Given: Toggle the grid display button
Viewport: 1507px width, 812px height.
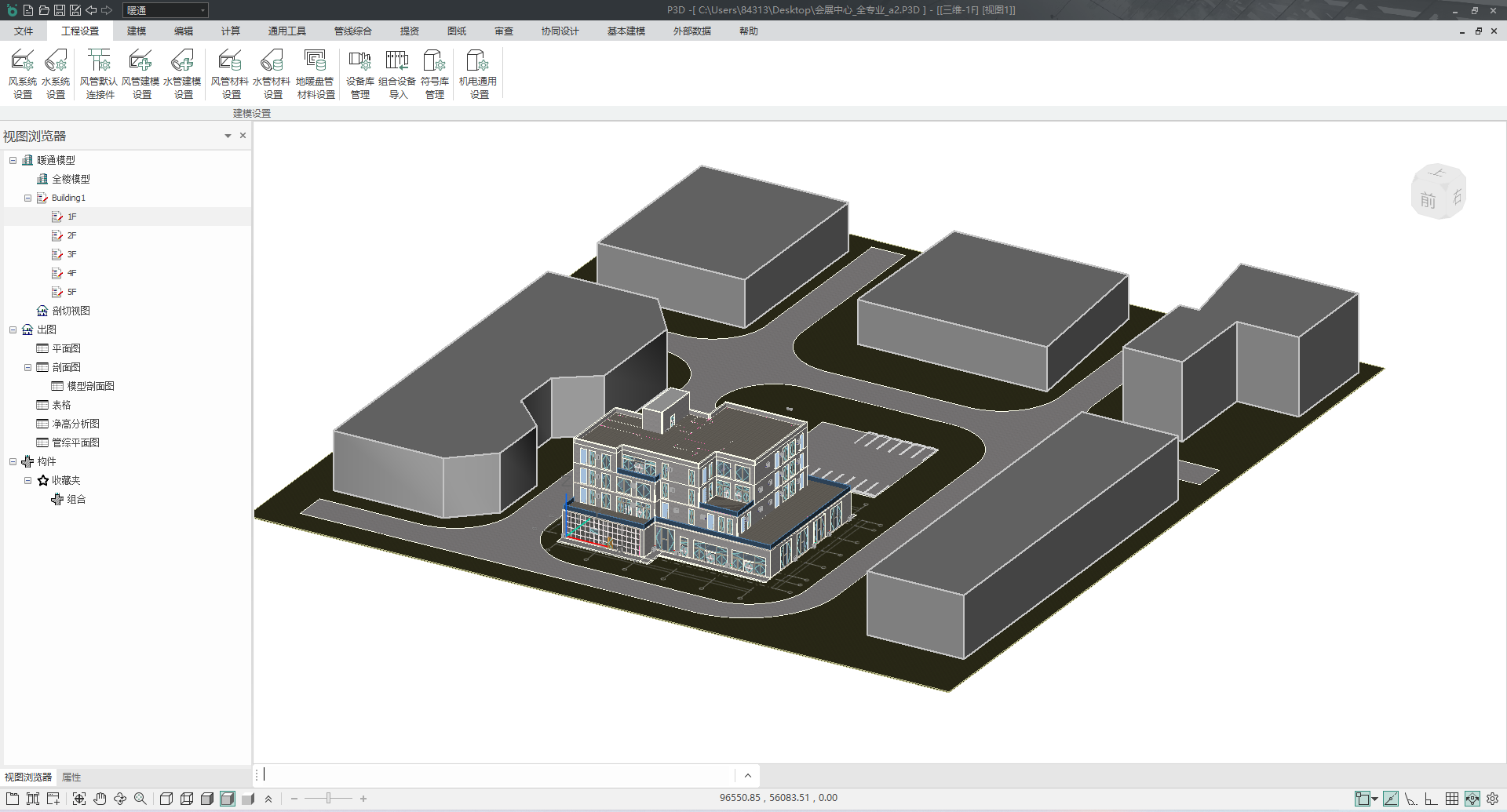Looking at the screenshot, I should coord(1452,799).
